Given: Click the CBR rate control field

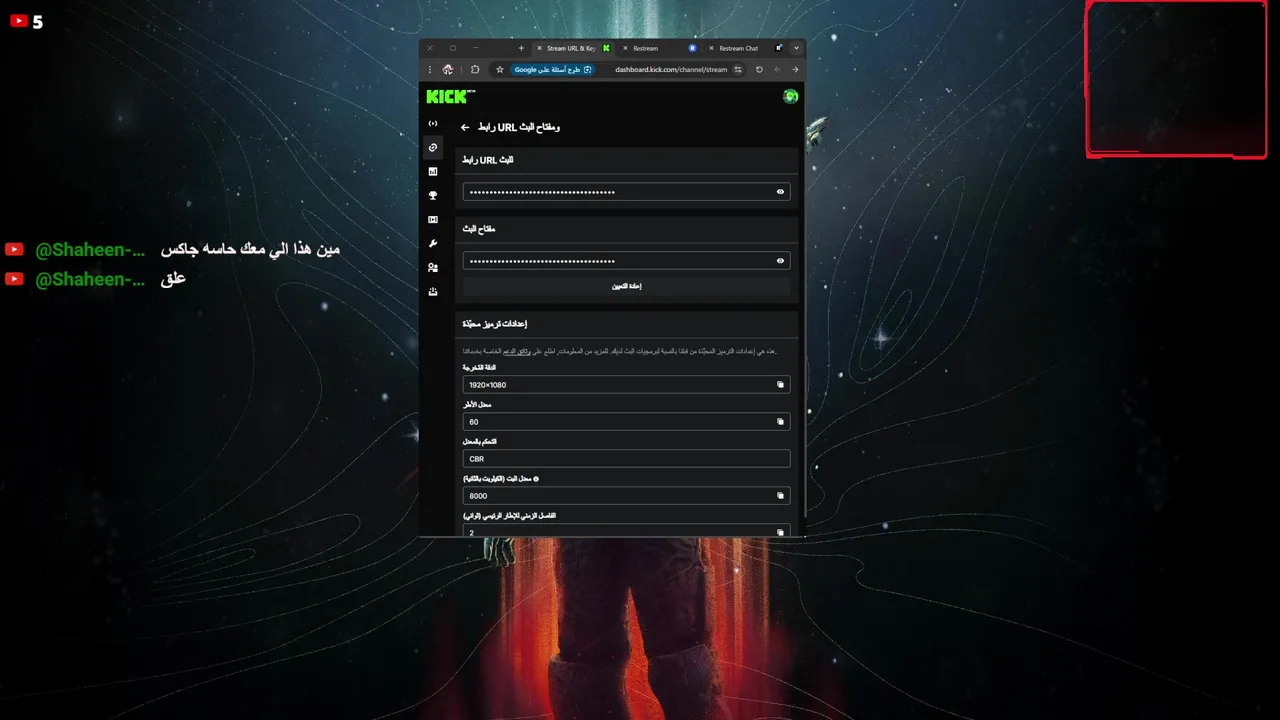Looking at the screenshot, I should tap(626, 459).
